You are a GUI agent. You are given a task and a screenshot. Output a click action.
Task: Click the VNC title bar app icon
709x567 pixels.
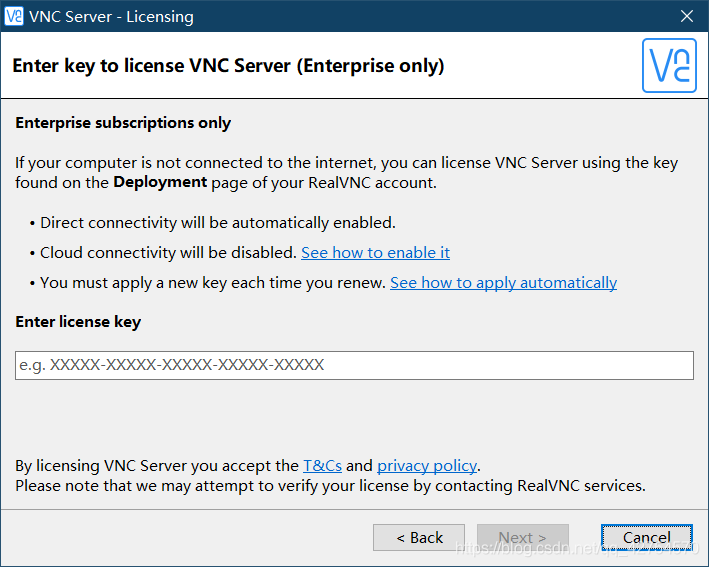click(14, 16)
